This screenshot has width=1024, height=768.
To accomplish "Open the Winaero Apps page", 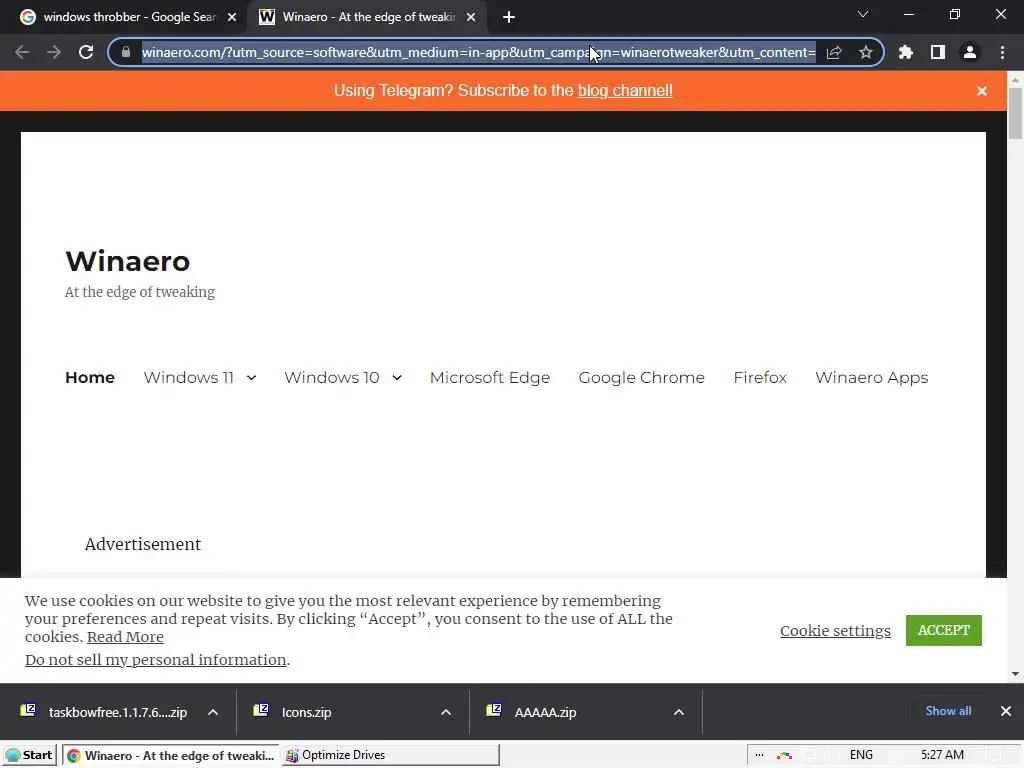I will 872,377.
